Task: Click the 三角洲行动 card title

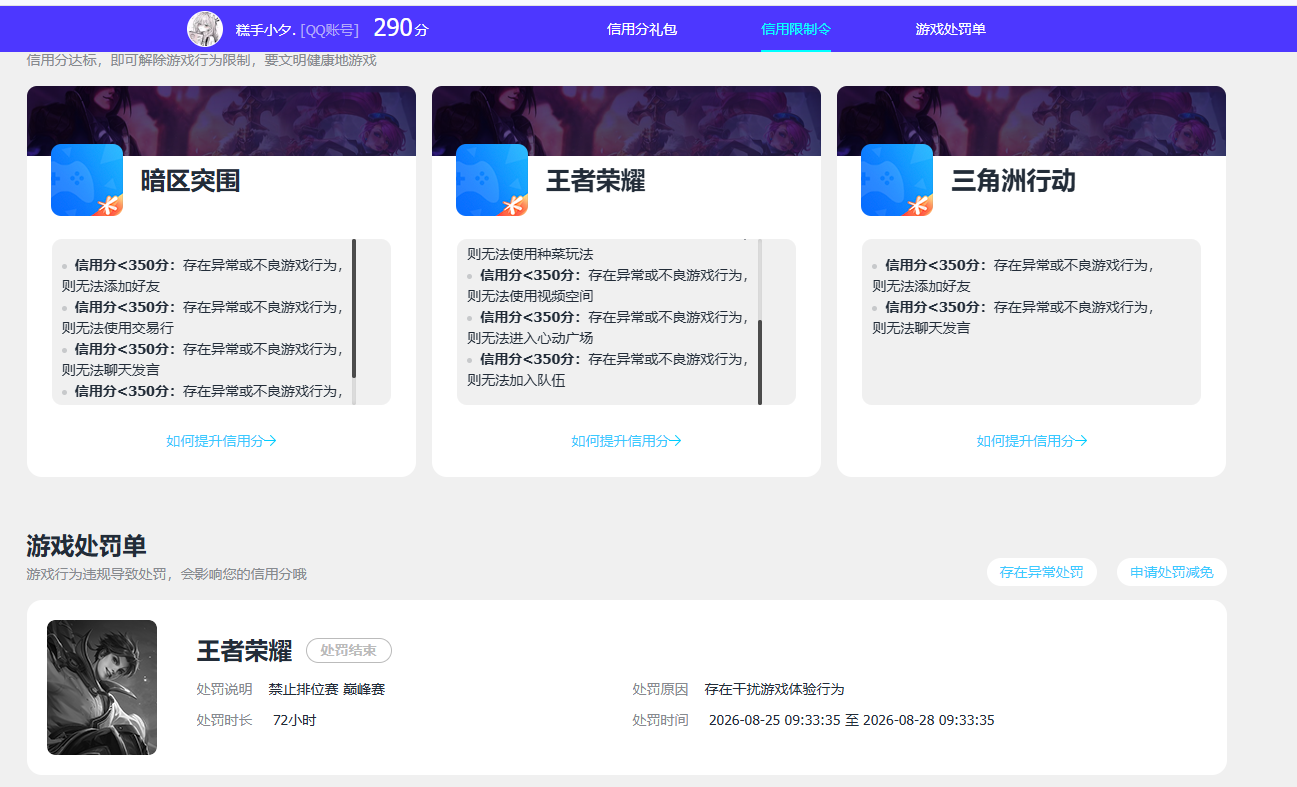Action: coord(1013,181)
